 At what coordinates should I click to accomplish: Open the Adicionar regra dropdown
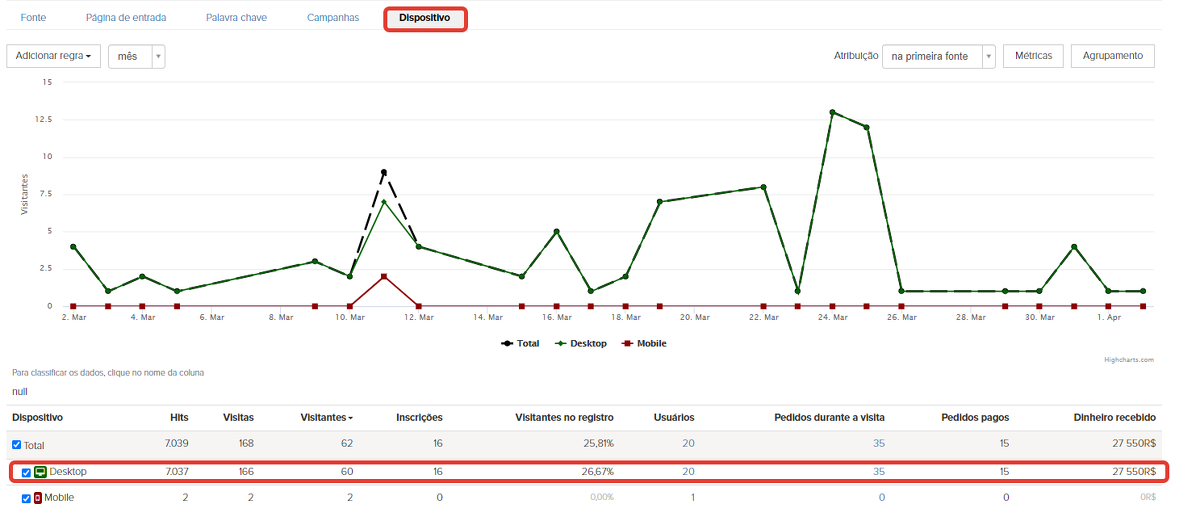53,56
